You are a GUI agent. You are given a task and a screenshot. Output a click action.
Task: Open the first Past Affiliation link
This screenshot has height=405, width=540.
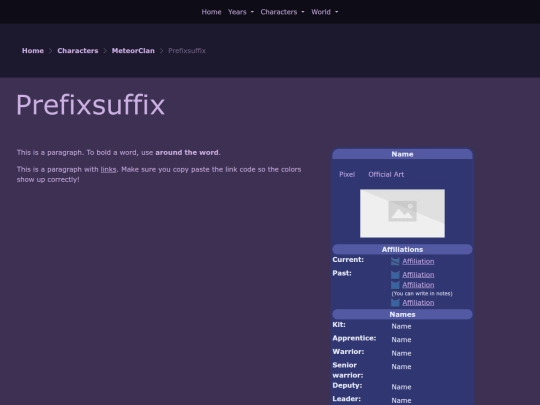pos(418,275)
